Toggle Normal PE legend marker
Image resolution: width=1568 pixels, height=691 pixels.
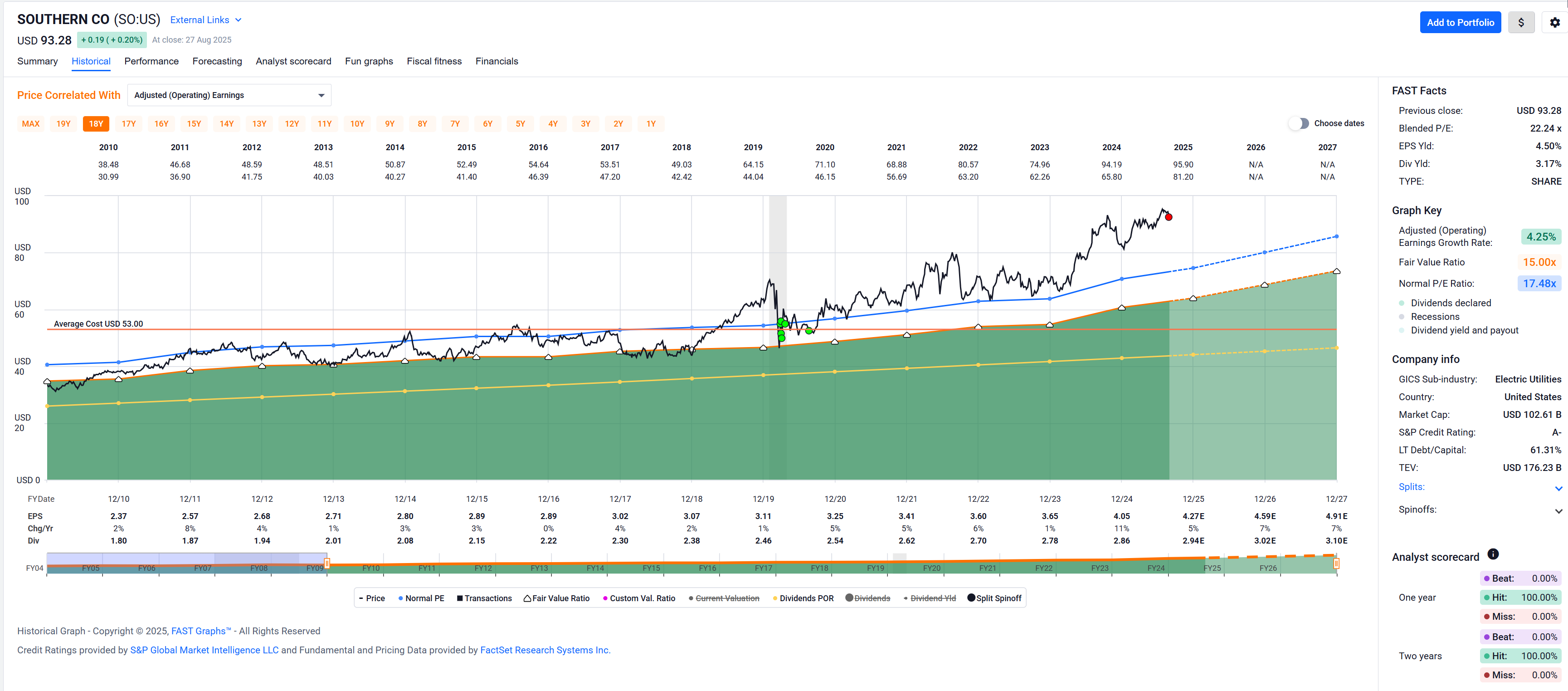click(400, 598)
